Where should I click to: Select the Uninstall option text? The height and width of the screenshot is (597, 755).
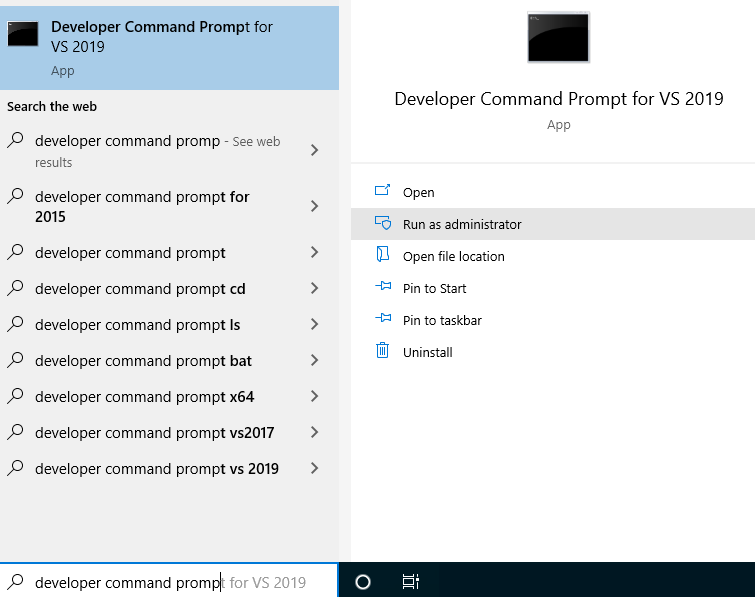click(x=428, y=352)
